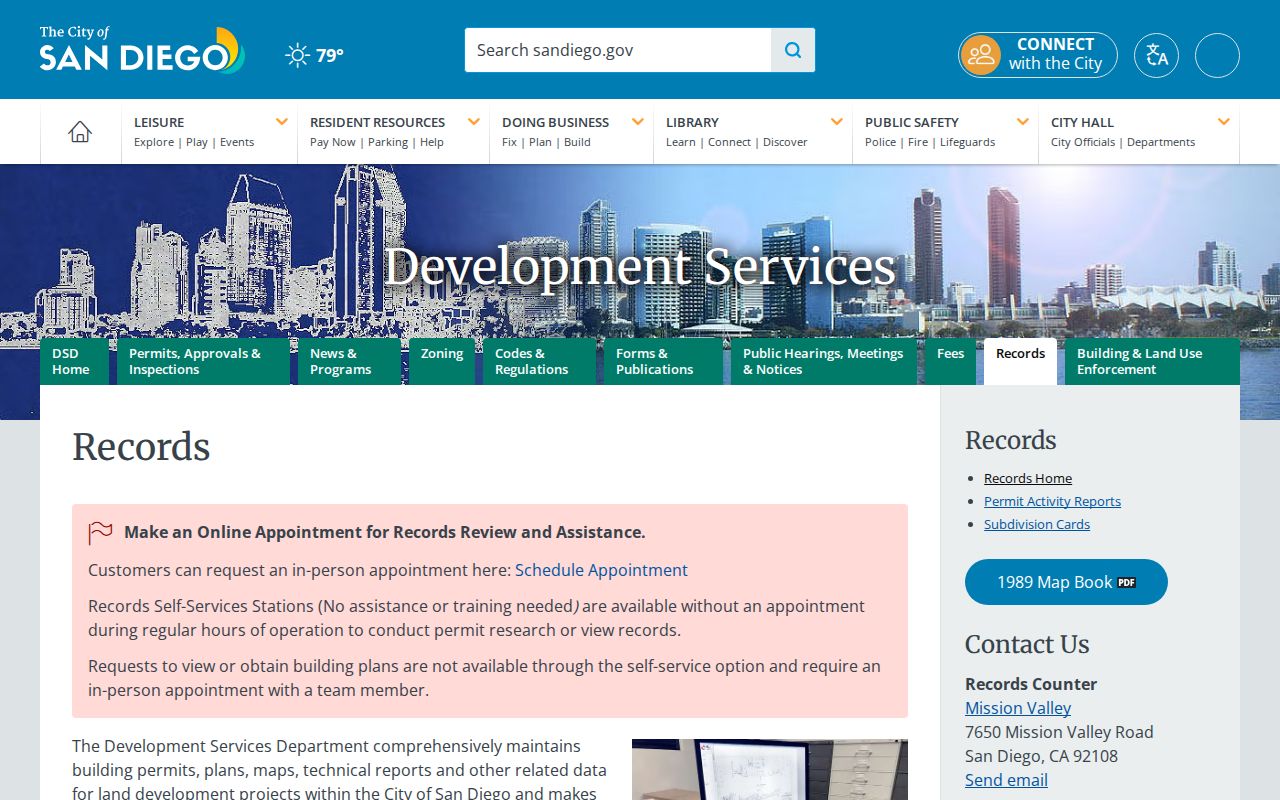
Task: Expand the Public Safety menu arrow
Action: click(x=1023, y=122)
